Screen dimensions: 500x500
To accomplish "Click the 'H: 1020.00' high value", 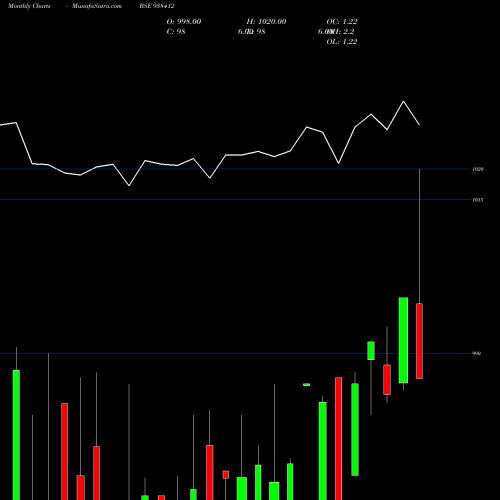I will 266,21.
